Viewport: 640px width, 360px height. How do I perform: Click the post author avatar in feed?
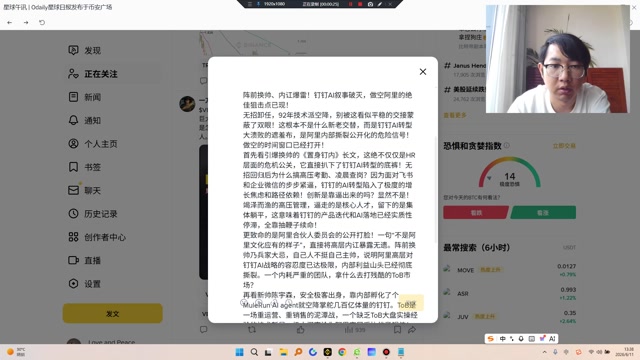coord(187,104)
